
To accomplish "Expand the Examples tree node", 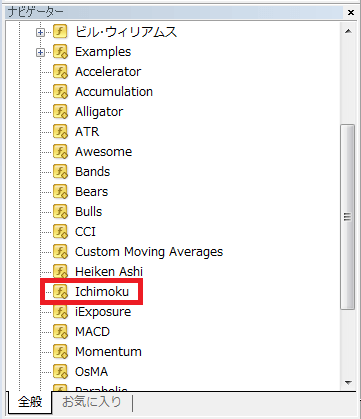I will (x=40, y=52).
